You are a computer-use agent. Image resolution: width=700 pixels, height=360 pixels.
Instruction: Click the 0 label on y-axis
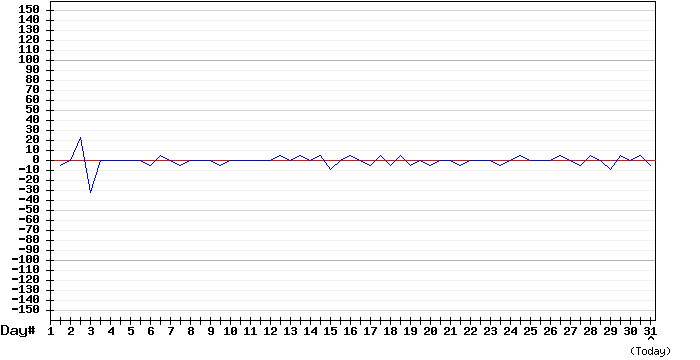[36, 160]
